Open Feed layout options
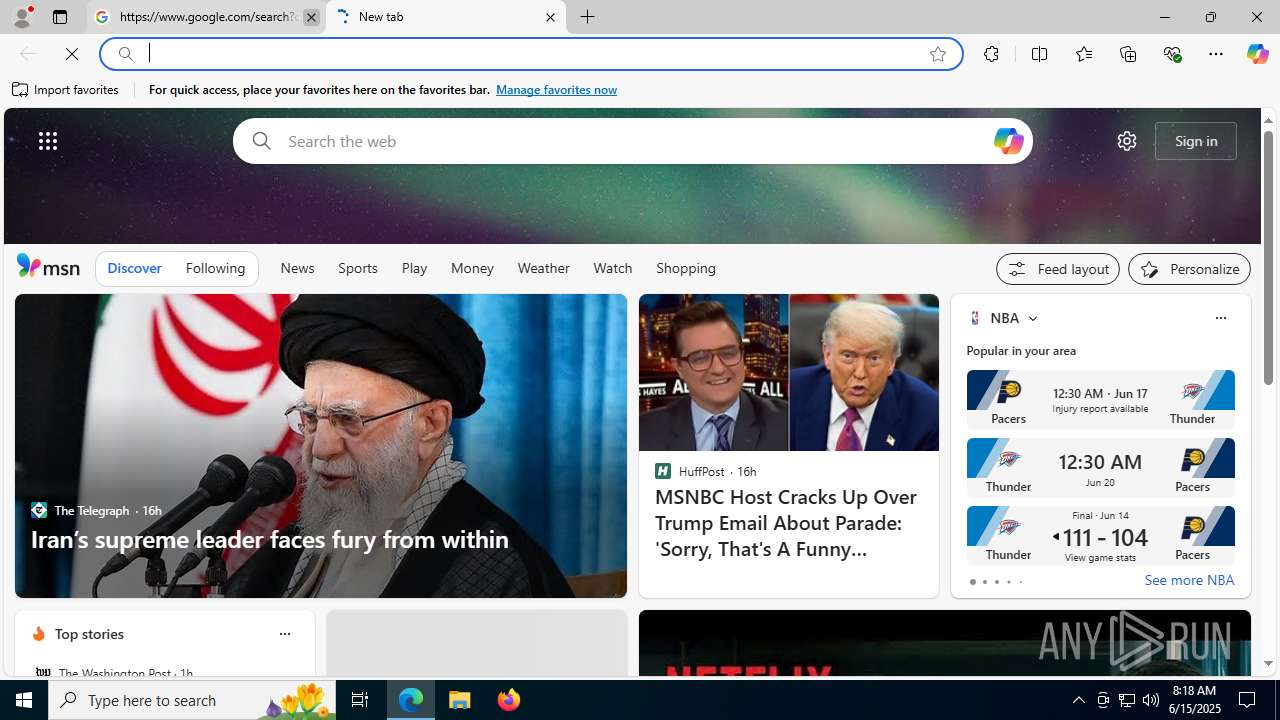The image size is (1280, 720). 1057,269
